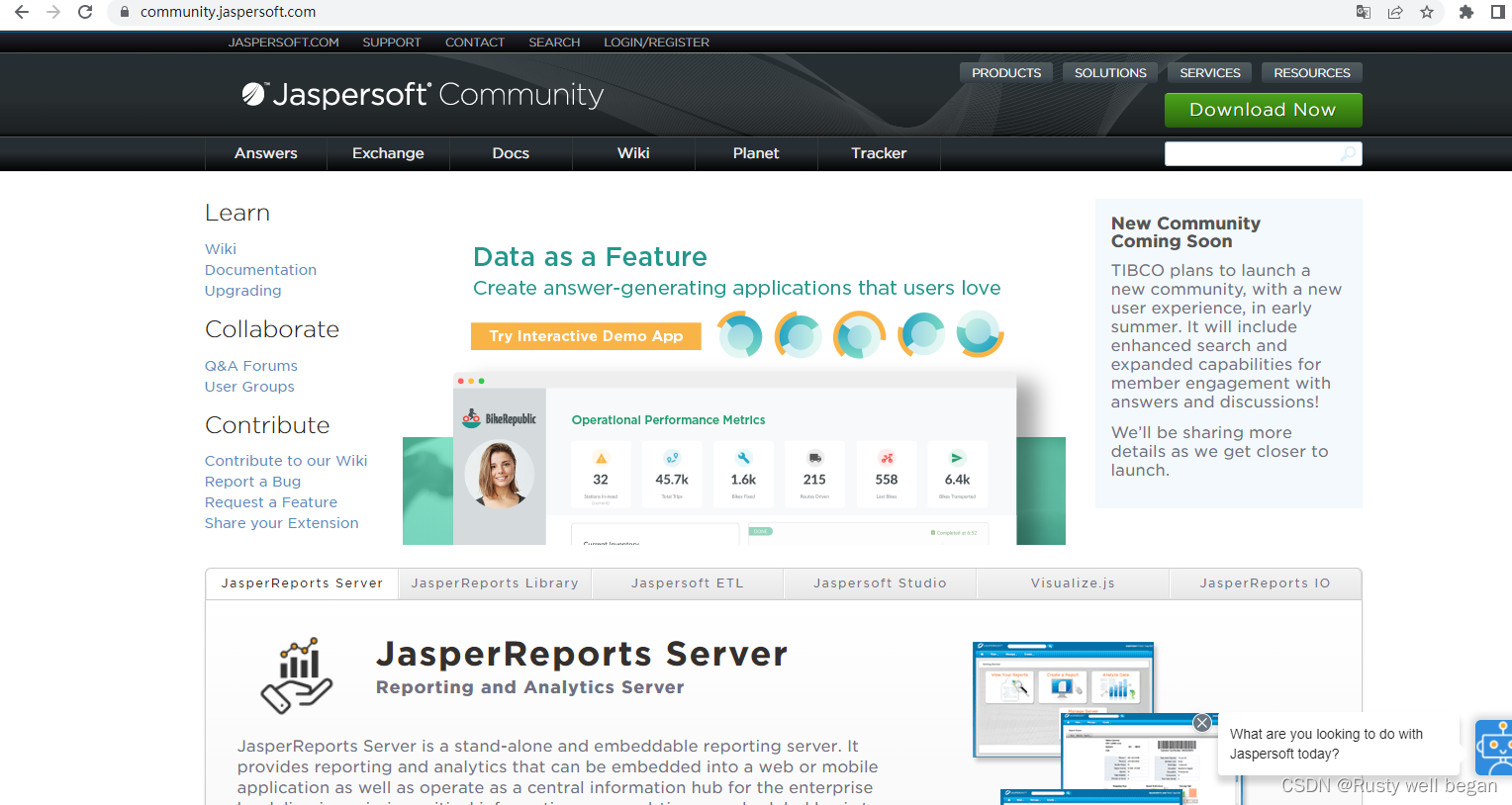Click the arrow metric icon showing 6.4k
The height and width of the screenshot is (805, 1512).
[x=957, y=458]
